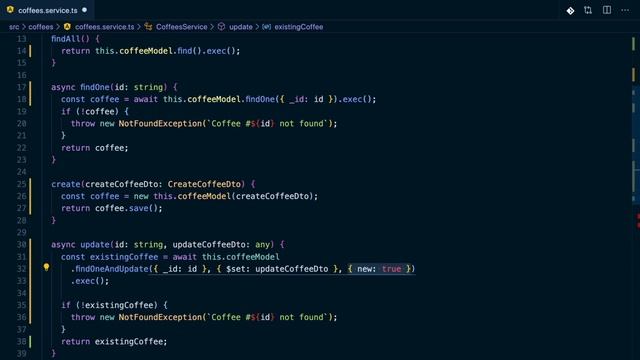The width and height of the screenshot is (640, 360).
Task: Select the coffees.service.ts editor tab
Action: coord(47,10)
